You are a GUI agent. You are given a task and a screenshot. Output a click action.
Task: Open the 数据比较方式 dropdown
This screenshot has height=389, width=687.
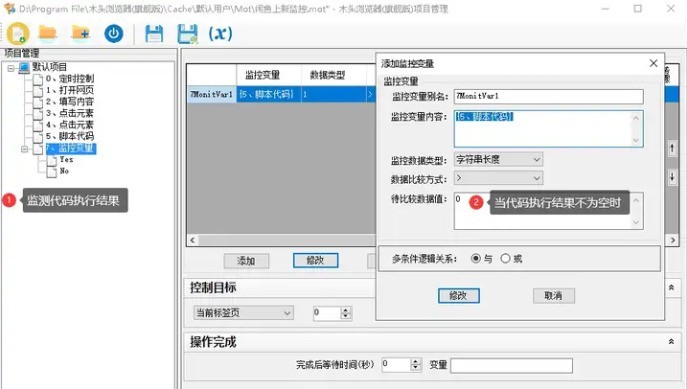[x=498, y=178]
